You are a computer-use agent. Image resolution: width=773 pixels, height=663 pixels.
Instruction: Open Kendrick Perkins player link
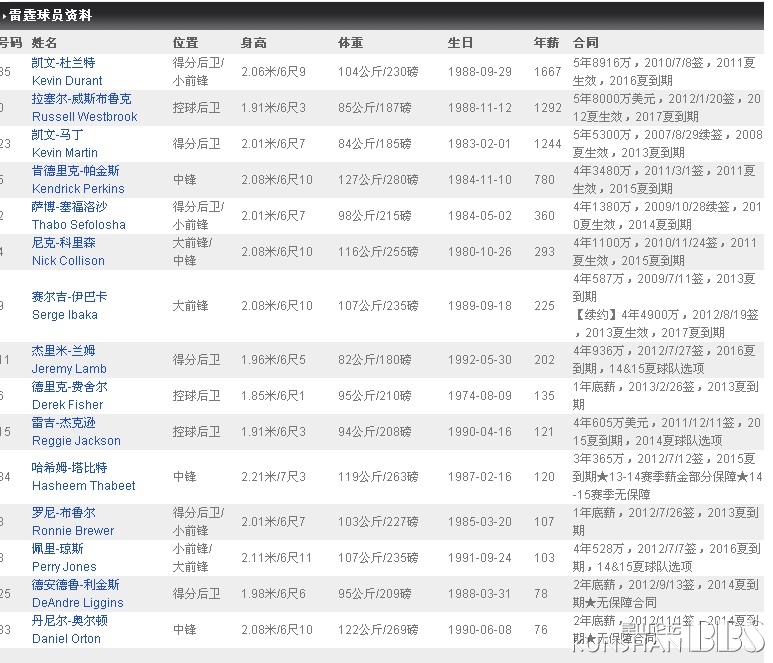click(x=78, y=188)
